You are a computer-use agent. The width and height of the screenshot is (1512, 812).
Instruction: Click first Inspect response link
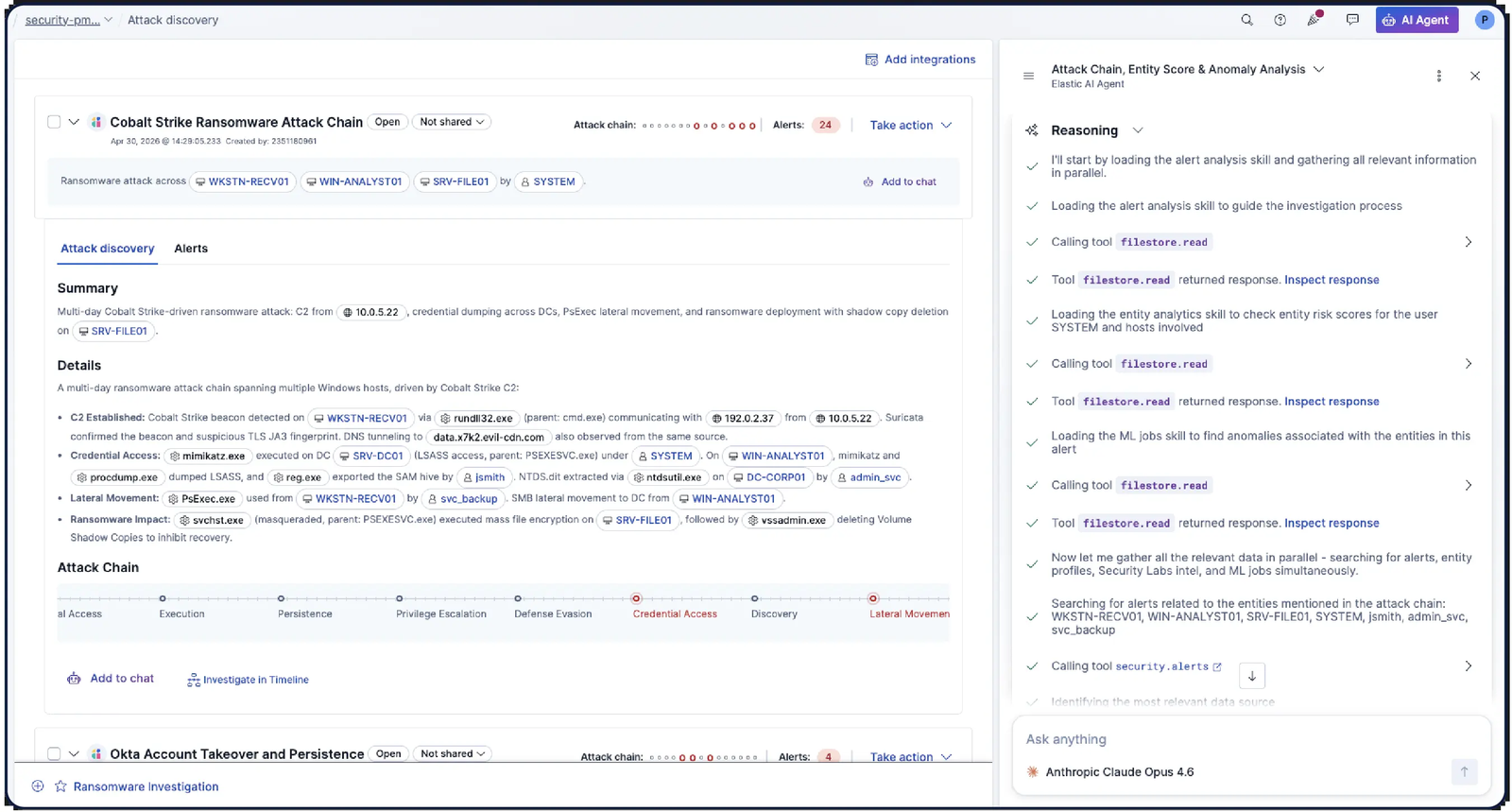tap(1332, 280)
